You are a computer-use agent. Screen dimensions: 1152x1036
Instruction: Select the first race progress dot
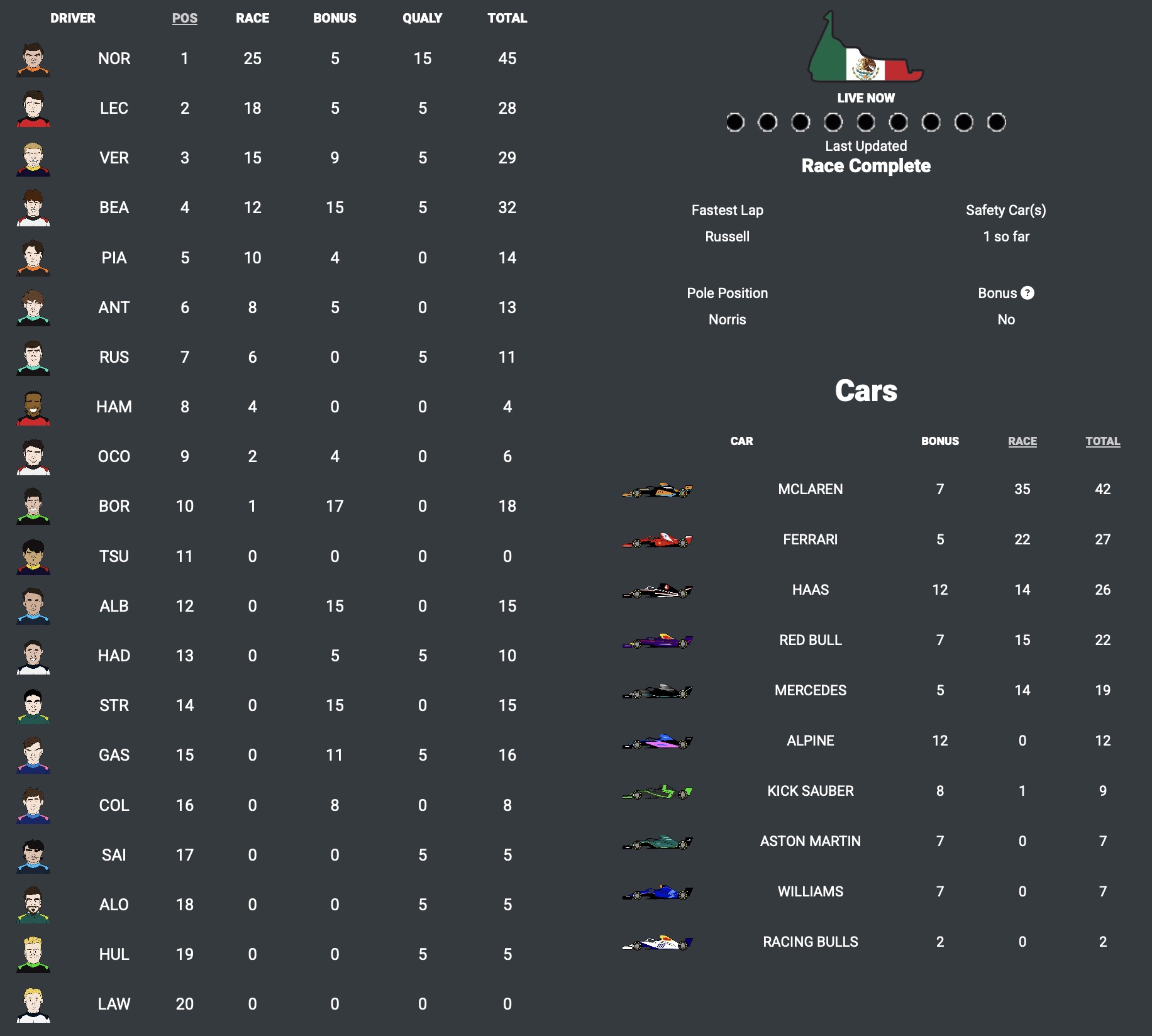[735, 122]
